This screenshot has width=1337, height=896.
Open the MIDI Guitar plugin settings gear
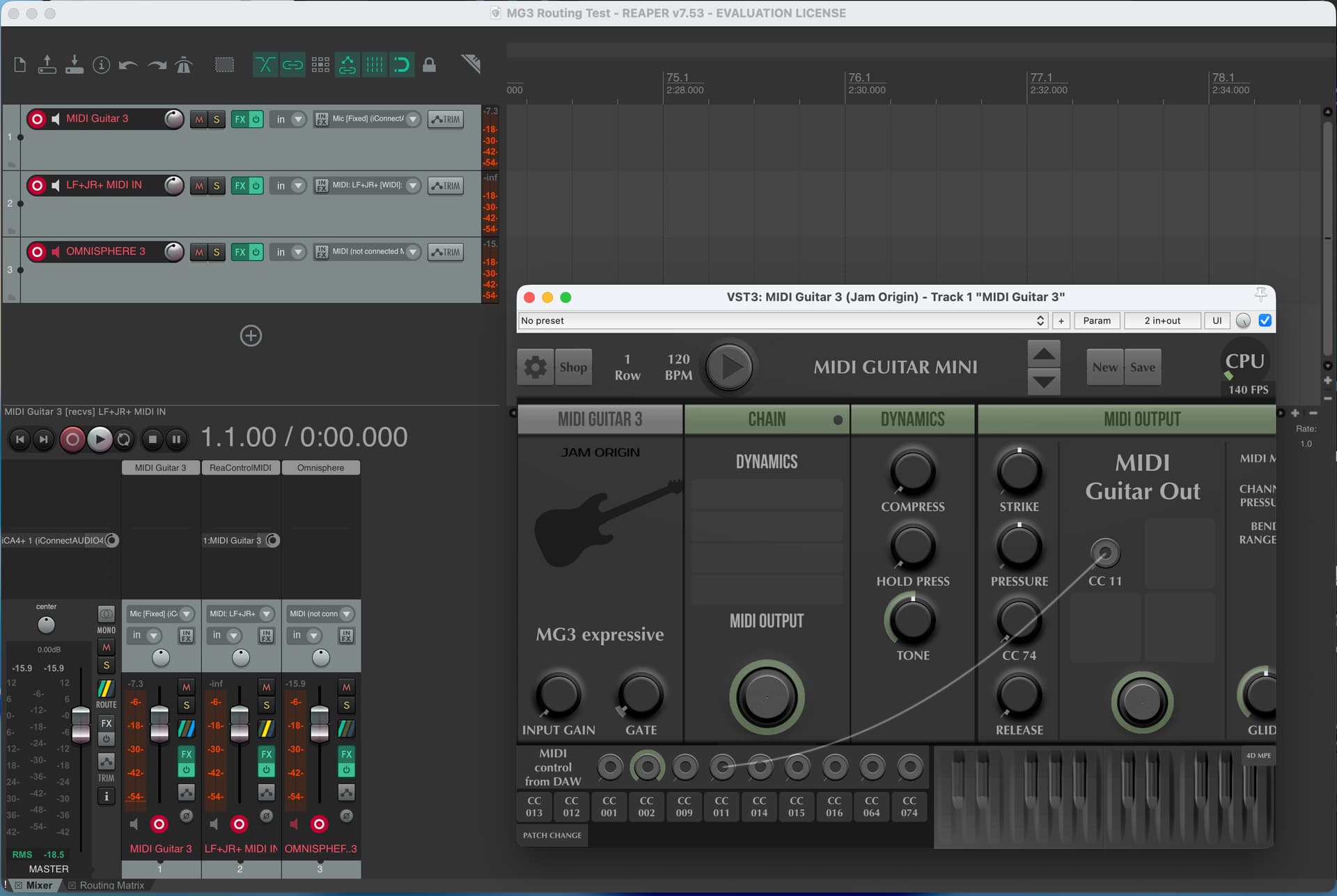tap(535, 367)
